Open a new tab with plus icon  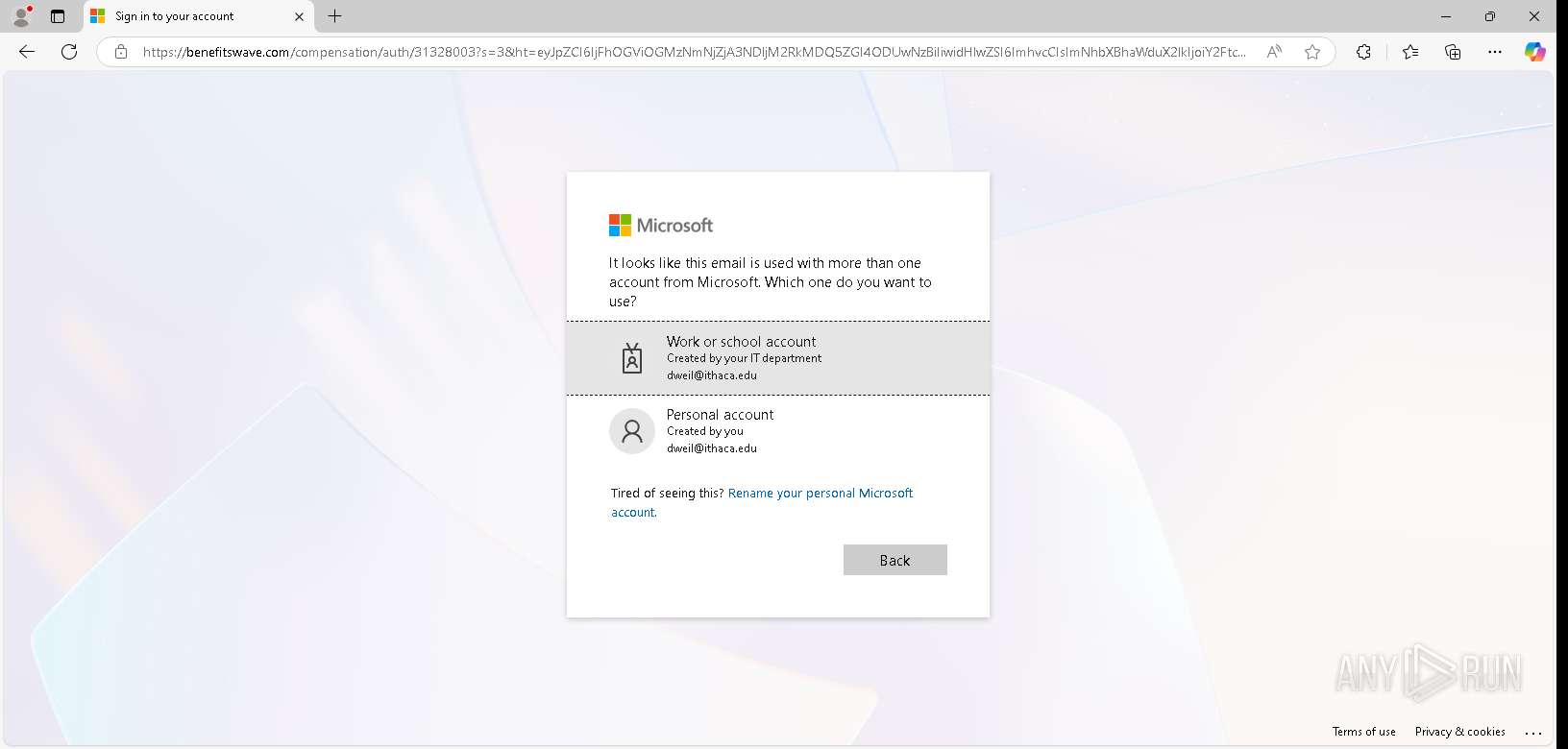point(334,16)
